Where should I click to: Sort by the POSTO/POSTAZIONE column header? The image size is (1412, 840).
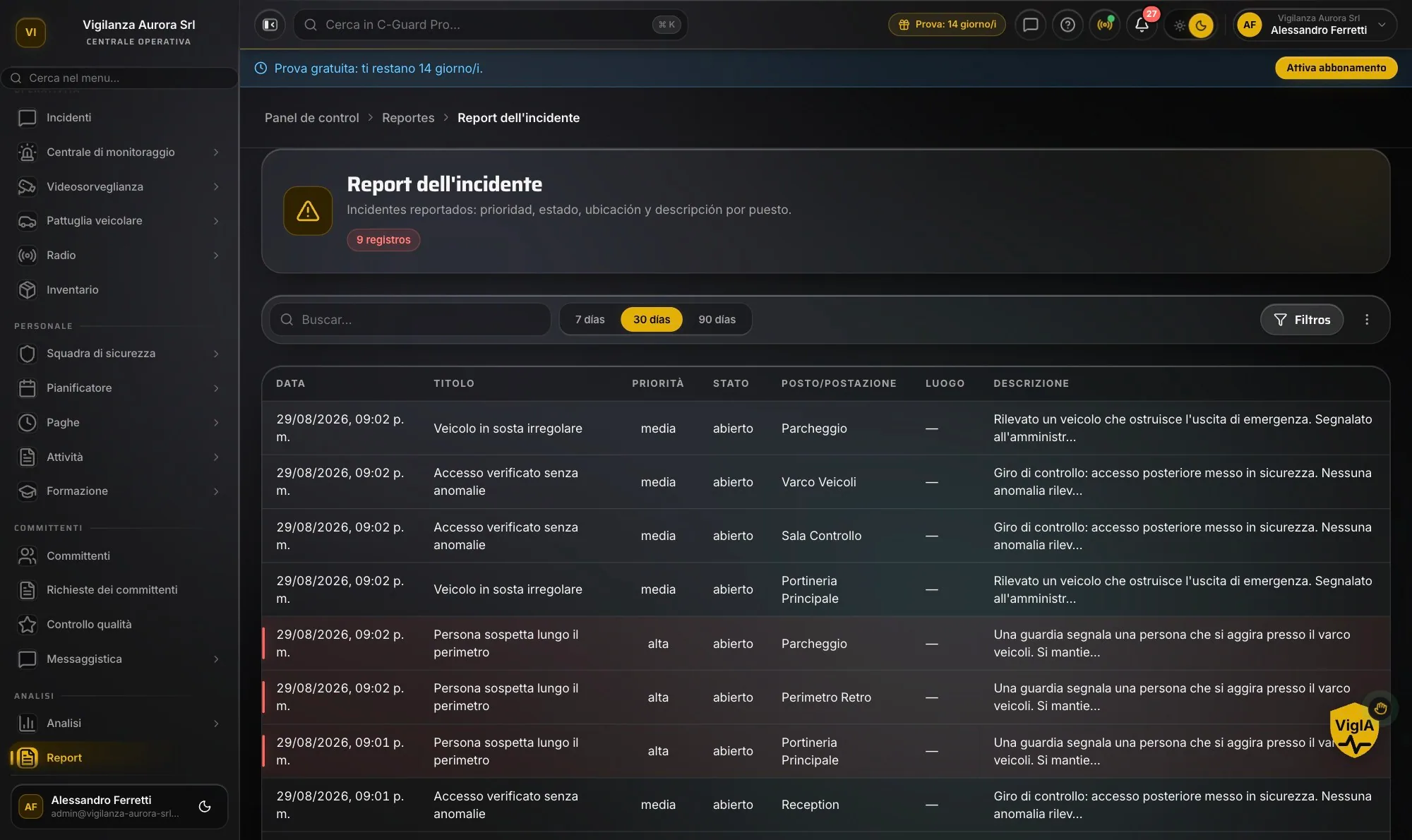[x=839, y=383]
